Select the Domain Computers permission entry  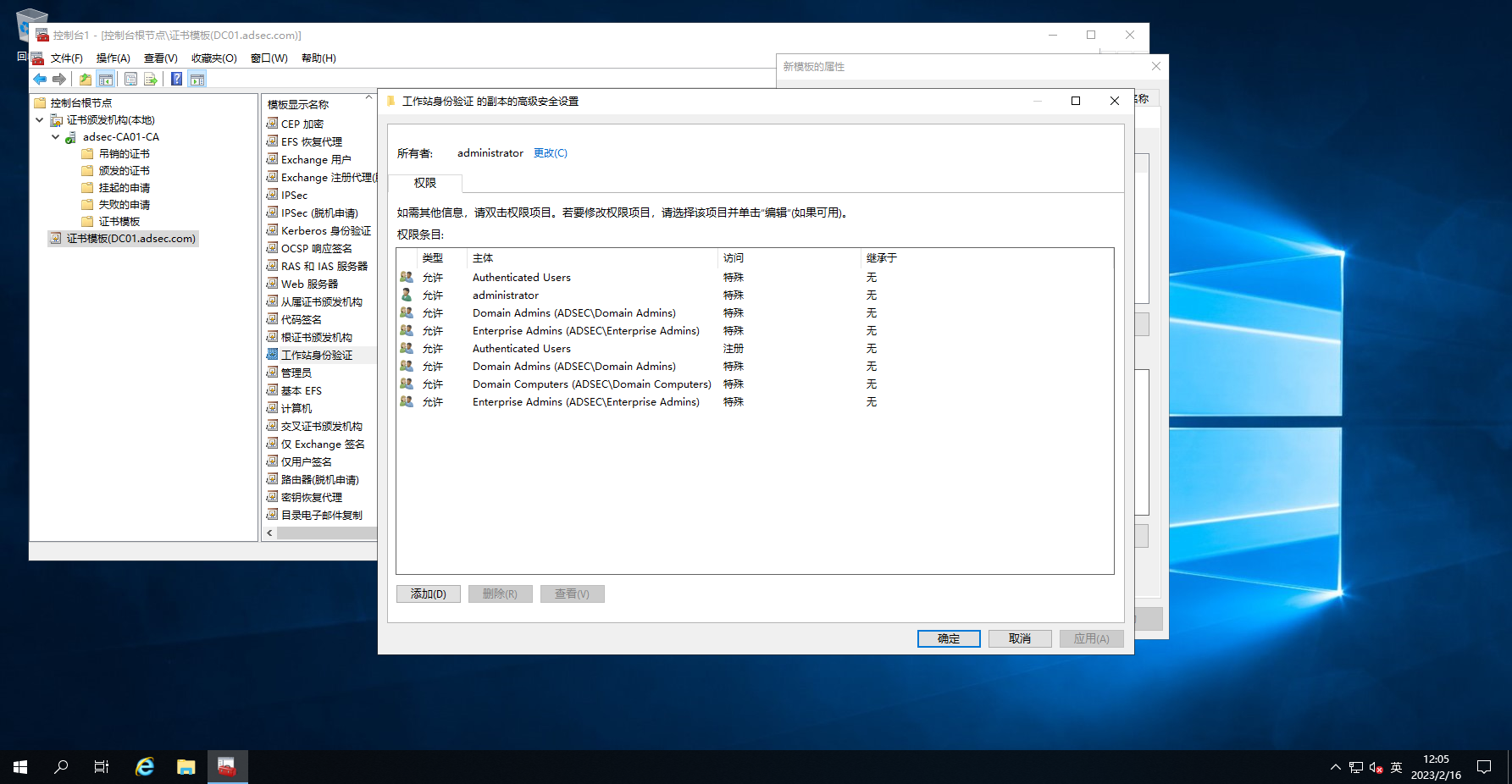point(591,384)
